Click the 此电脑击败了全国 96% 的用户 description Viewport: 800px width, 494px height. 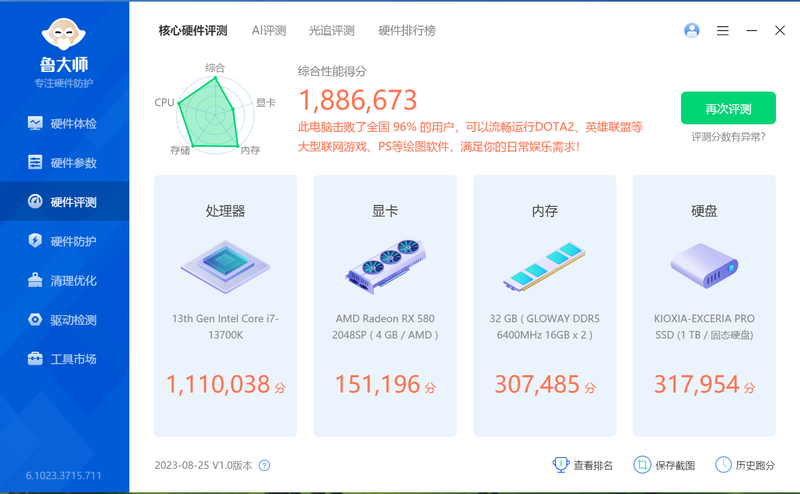pyautogui.click(x=470, y=137)
